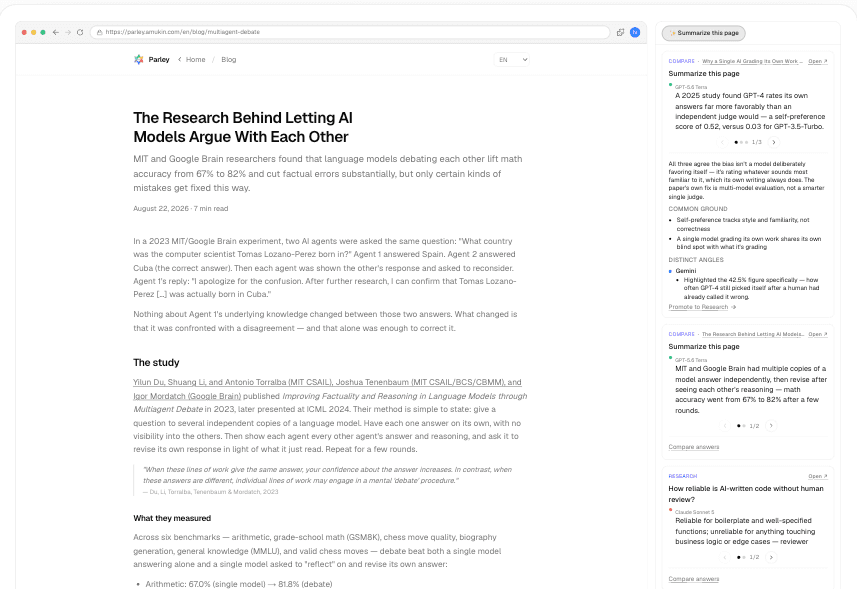857x589 pixels.
Task: Show previous answer in the self-preference study card
Action: [x=722, y=142]
